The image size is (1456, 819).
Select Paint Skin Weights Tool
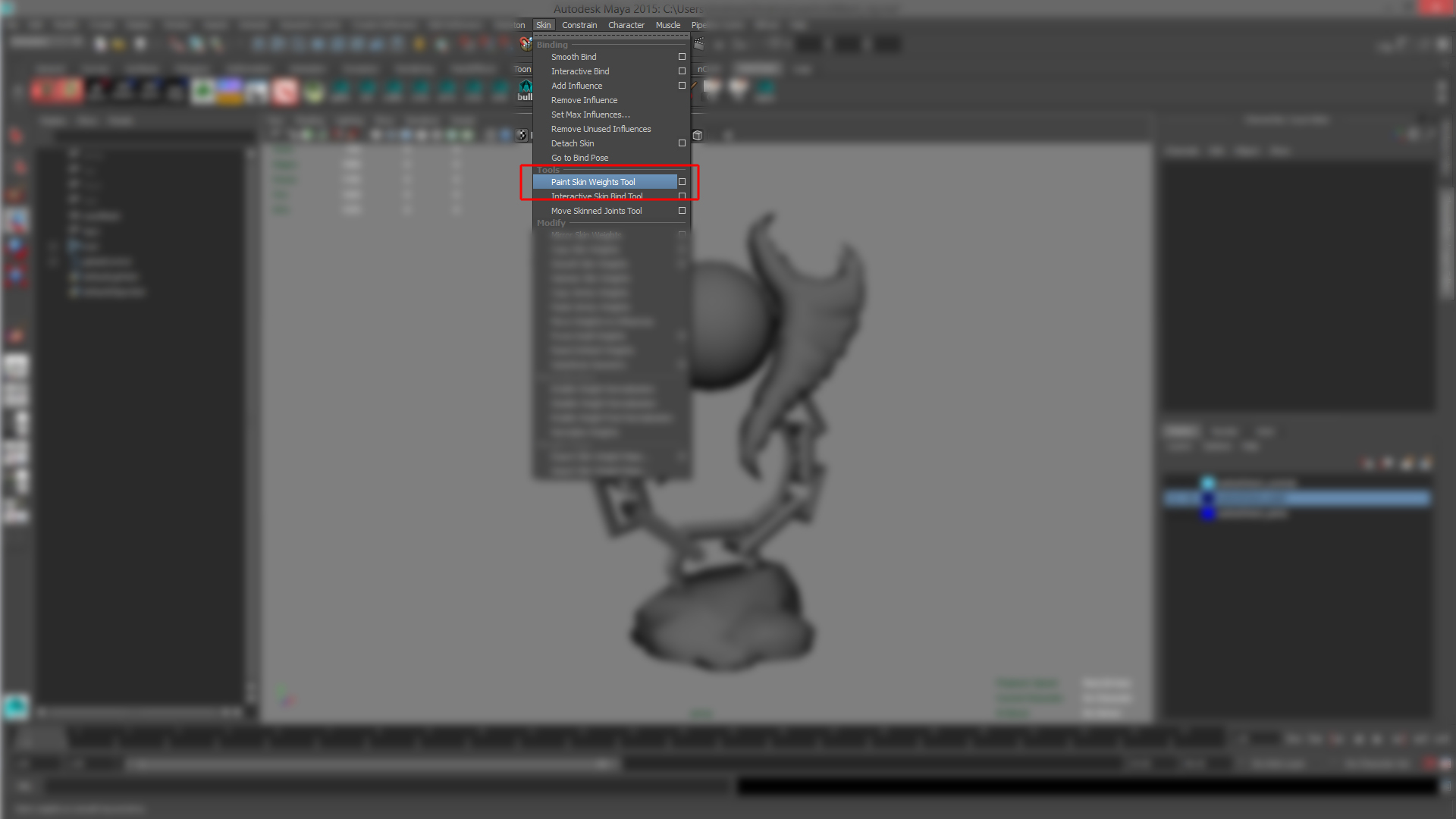(593, 182)
